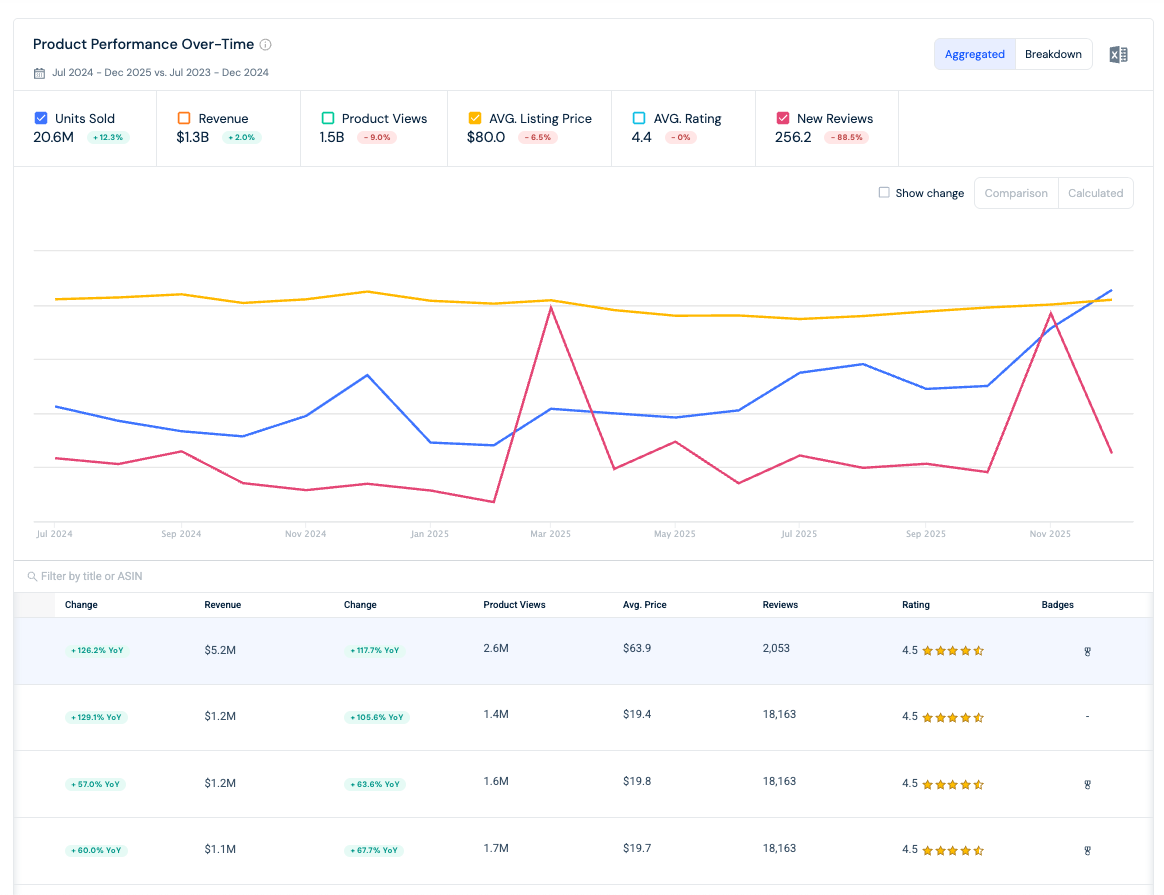Viewport: 1164px width, 895px height.
Task: Open the info icon beside Product Performance Over-Time
Action: 265,45
